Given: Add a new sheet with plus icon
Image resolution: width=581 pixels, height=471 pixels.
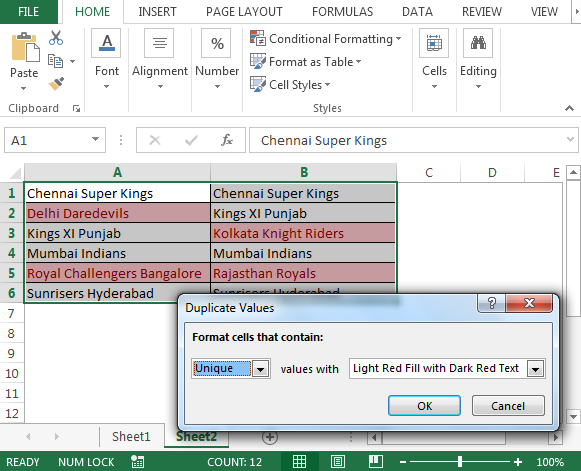Looking at the screenshot, I should (x=270, y=437).
